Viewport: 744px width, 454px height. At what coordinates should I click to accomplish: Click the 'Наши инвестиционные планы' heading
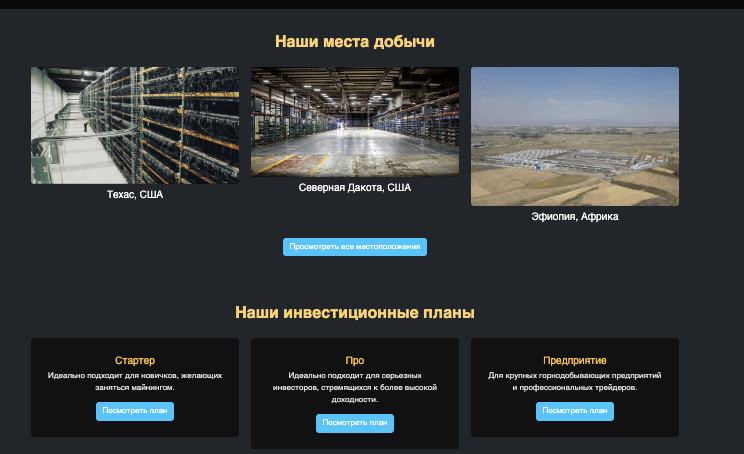[x=354, y=312]
